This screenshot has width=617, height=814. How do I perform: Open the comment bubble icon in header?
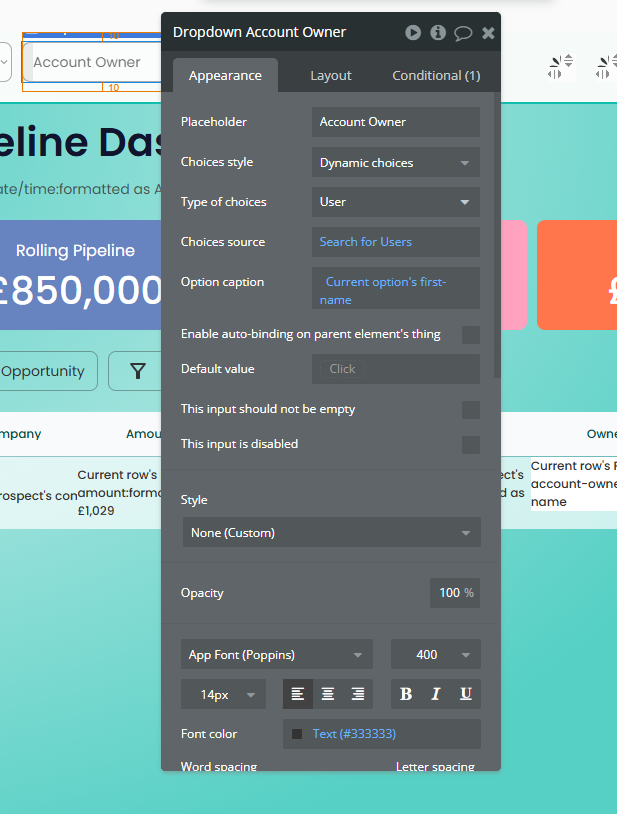[463, 33]
